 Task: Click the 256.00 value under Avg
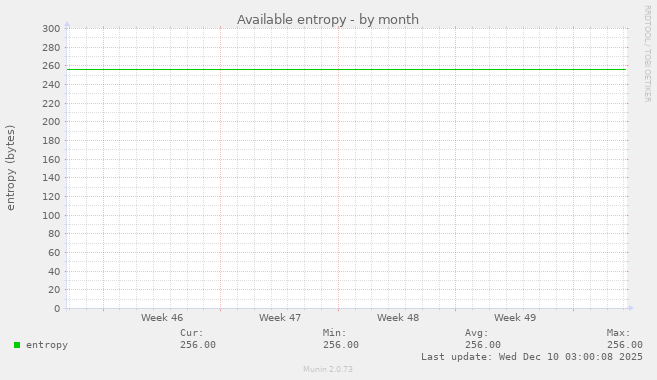pos(483,345)
